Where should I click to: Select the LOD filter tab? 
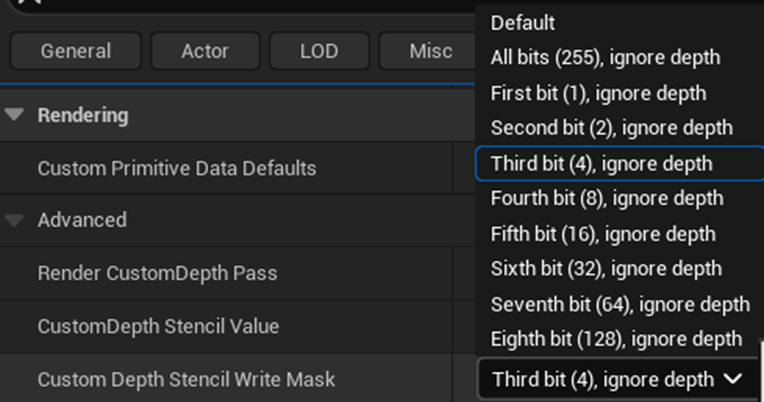319,51
